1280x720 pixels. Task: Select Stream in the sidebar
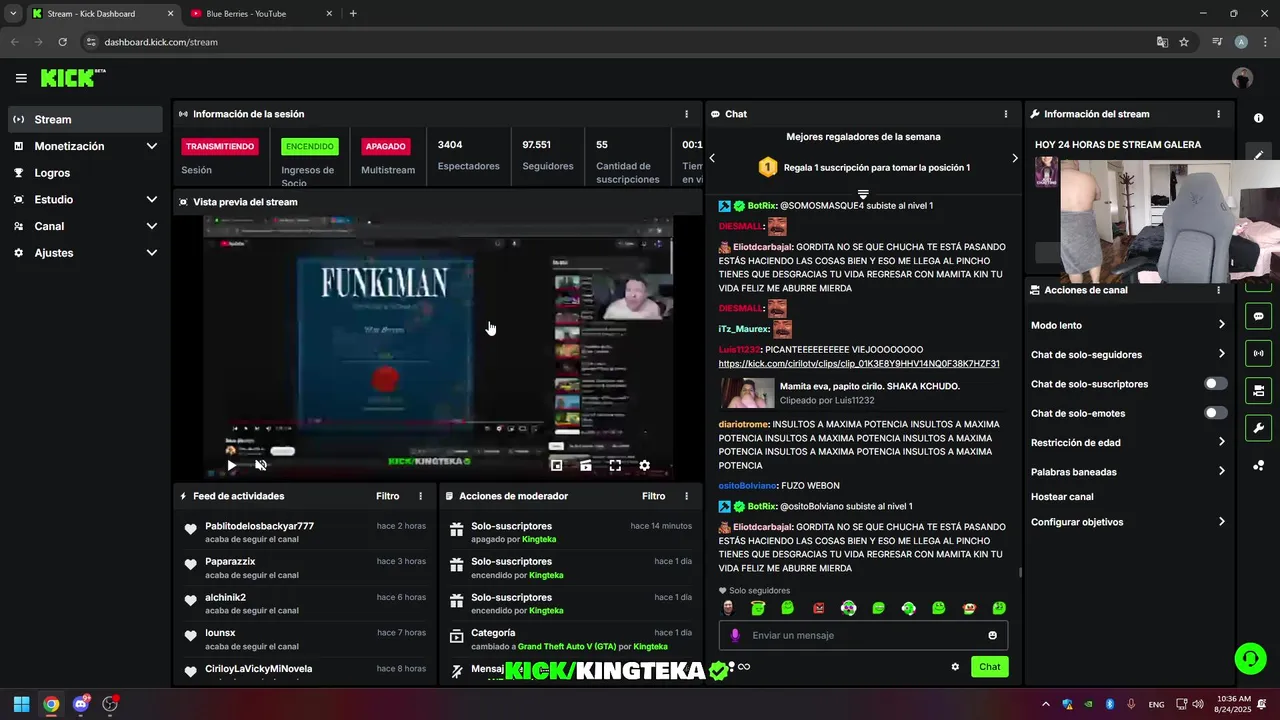84,119
